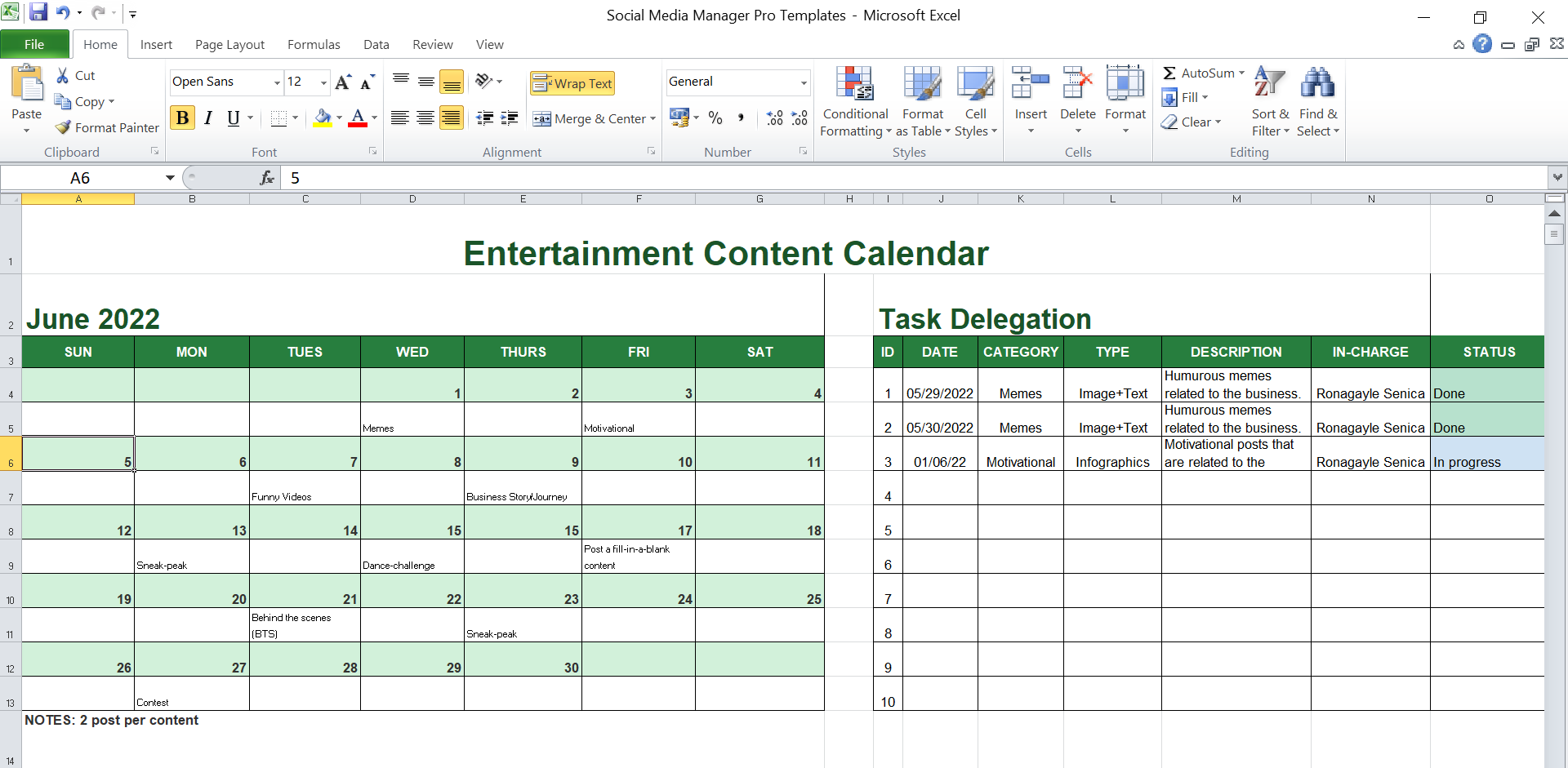
Task: Click vertical scrollbar up arrow
Action: click(1554, 213)
